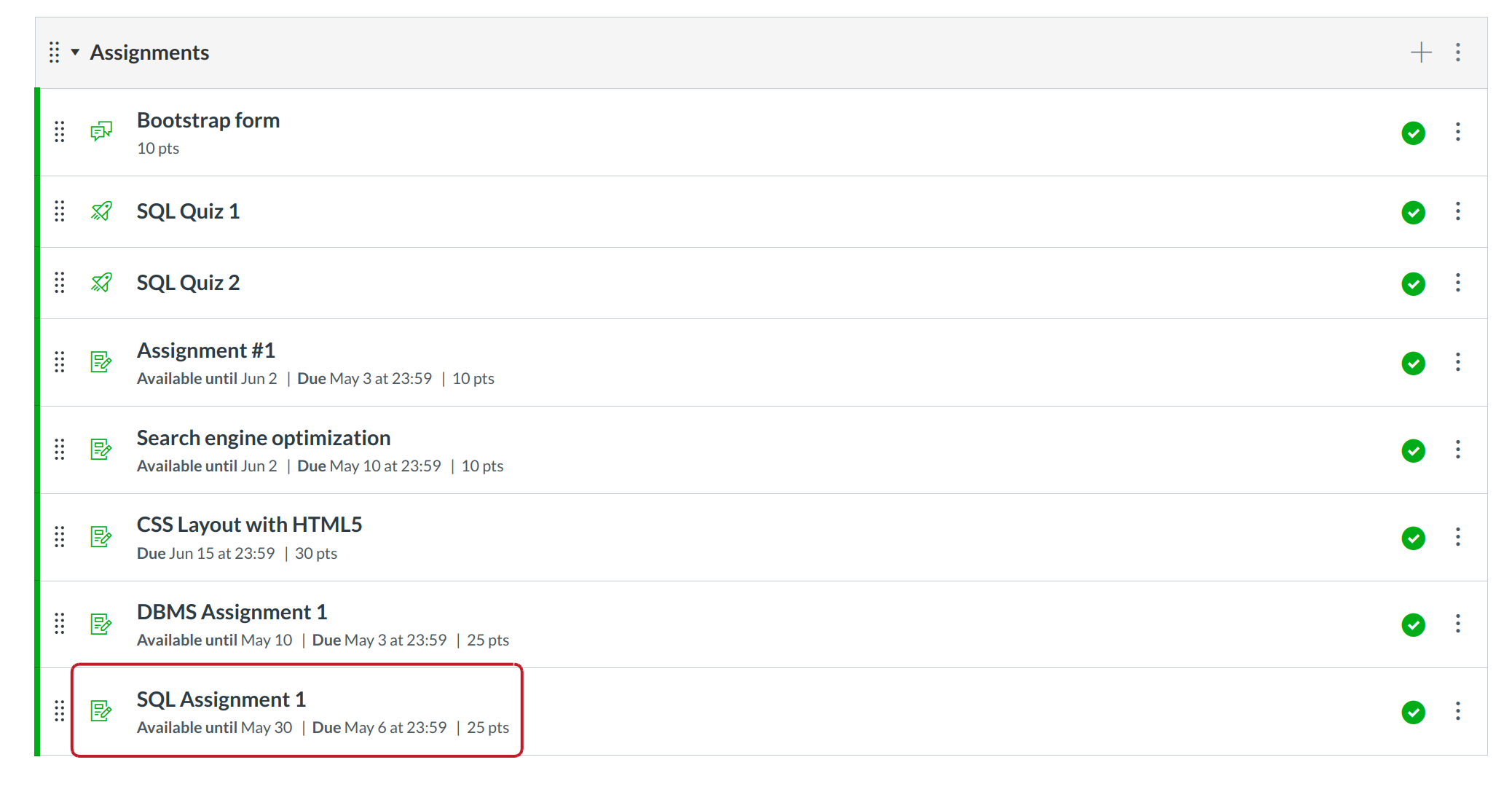Open the three-dot menu for Assignment #1
This screenshot has width=1512, height=800.
(1457, 362)
